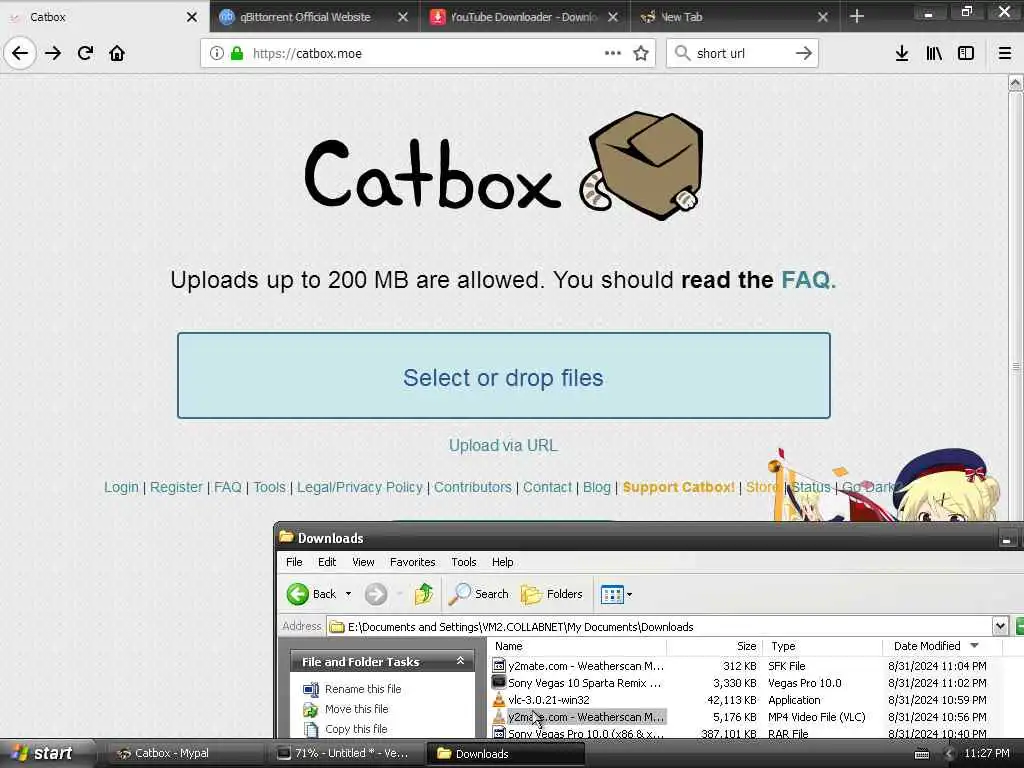Open a new browser tab with plus
This screenshot has width=1024, height=768.
click(857, 16)
